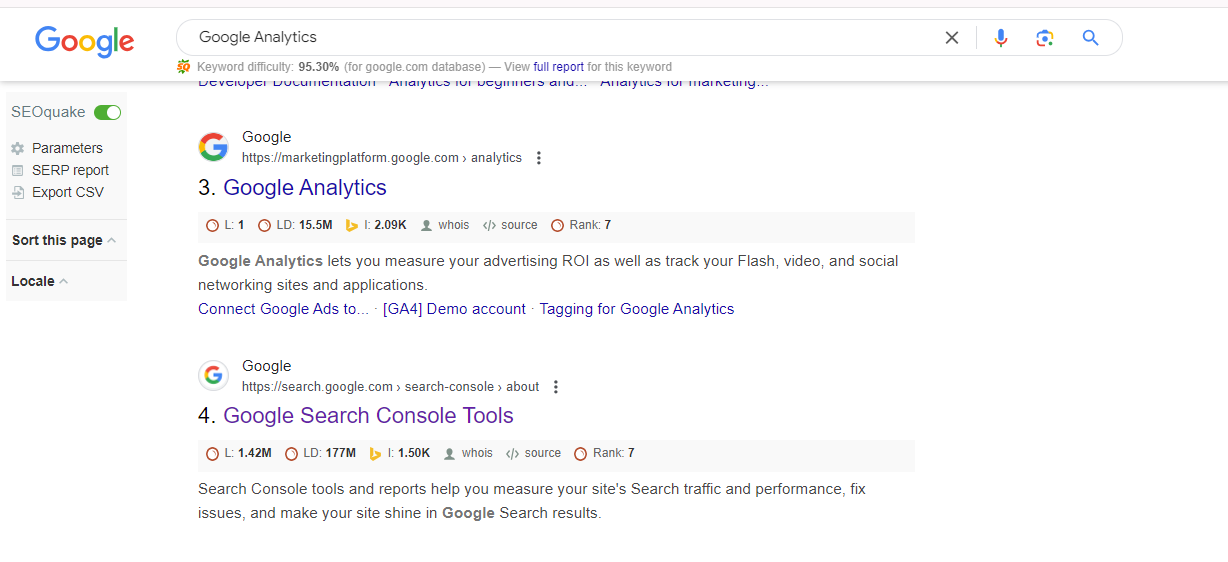Open three-dot menu for marketingplatform.google.com result
Screen dimensions: 1228x562
(539, 158)
